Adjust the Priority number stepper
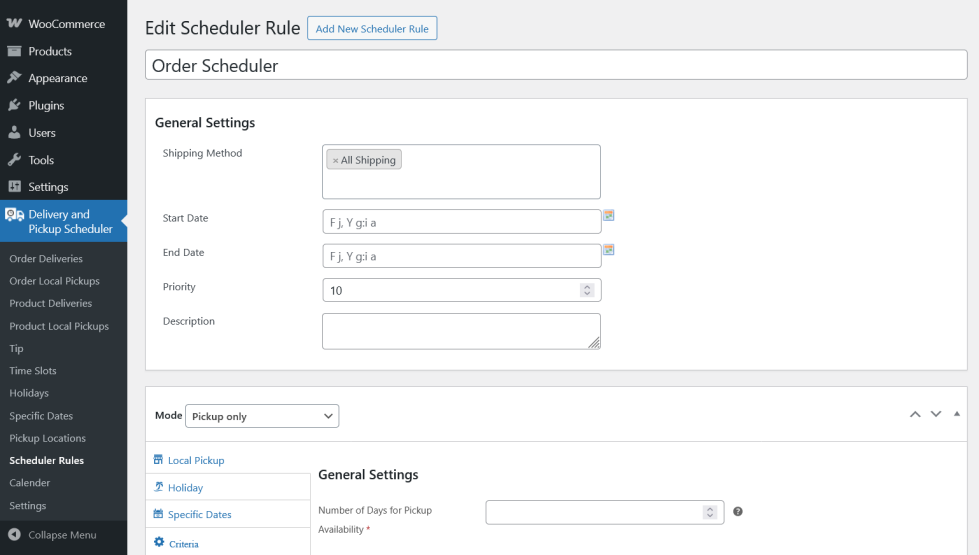Image resolution: width=979 pixels, height=555 pixels. coord(587,290)
